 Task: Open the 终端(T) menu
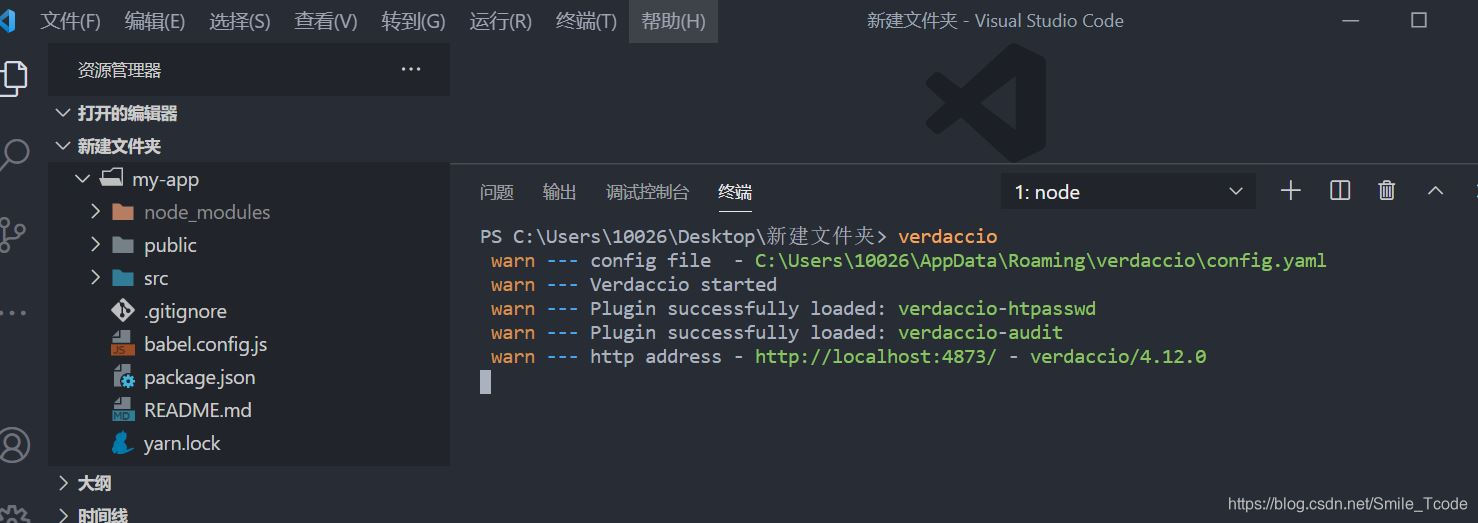586,21
